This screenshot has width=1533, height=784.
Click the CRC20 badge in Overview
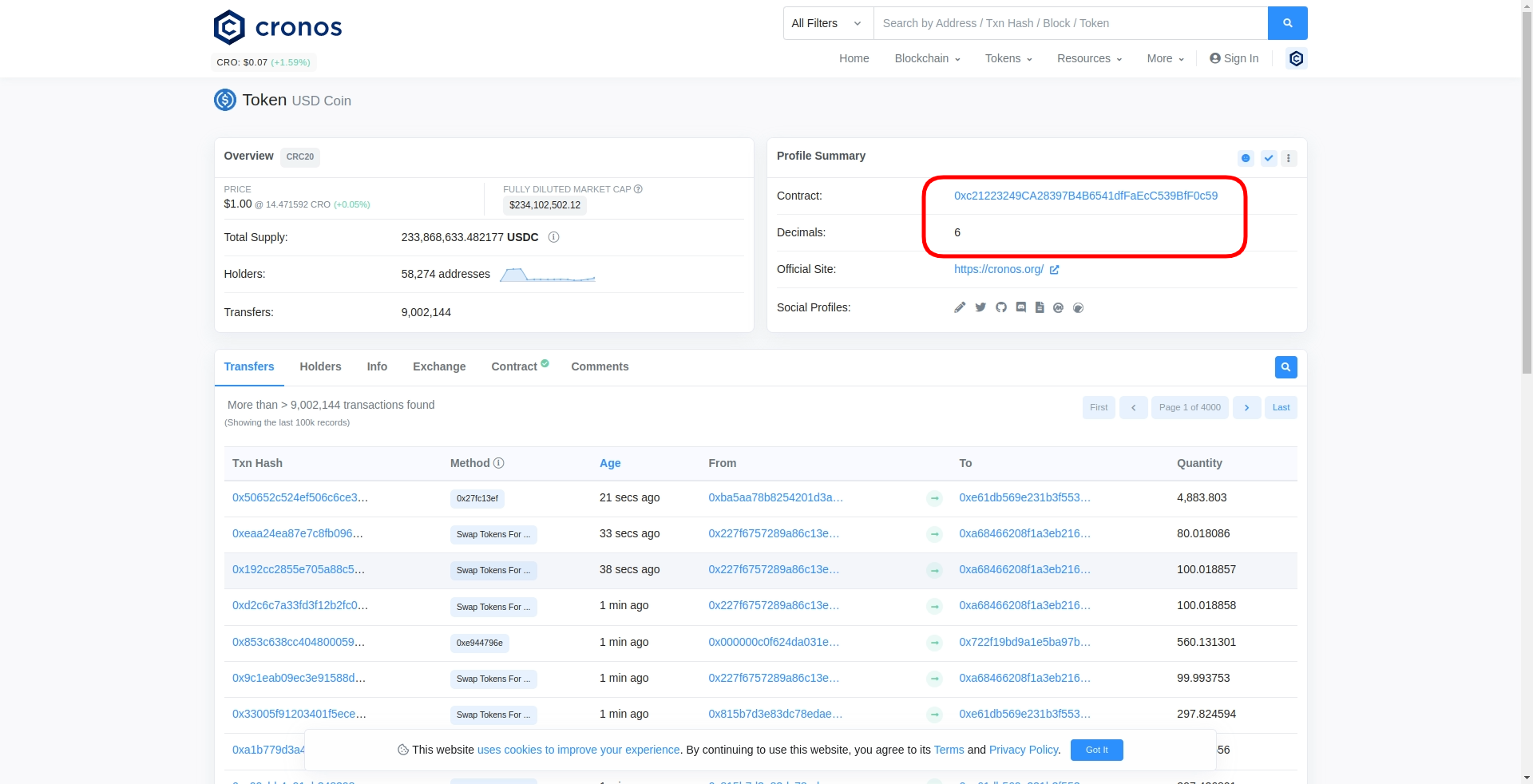click(x=300, y=157)
